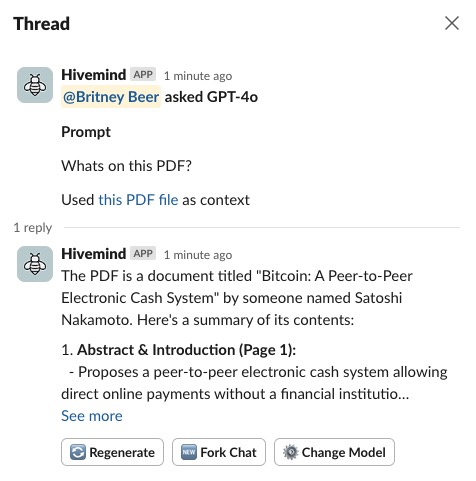Click the Regenerate button

coord(112,452)
